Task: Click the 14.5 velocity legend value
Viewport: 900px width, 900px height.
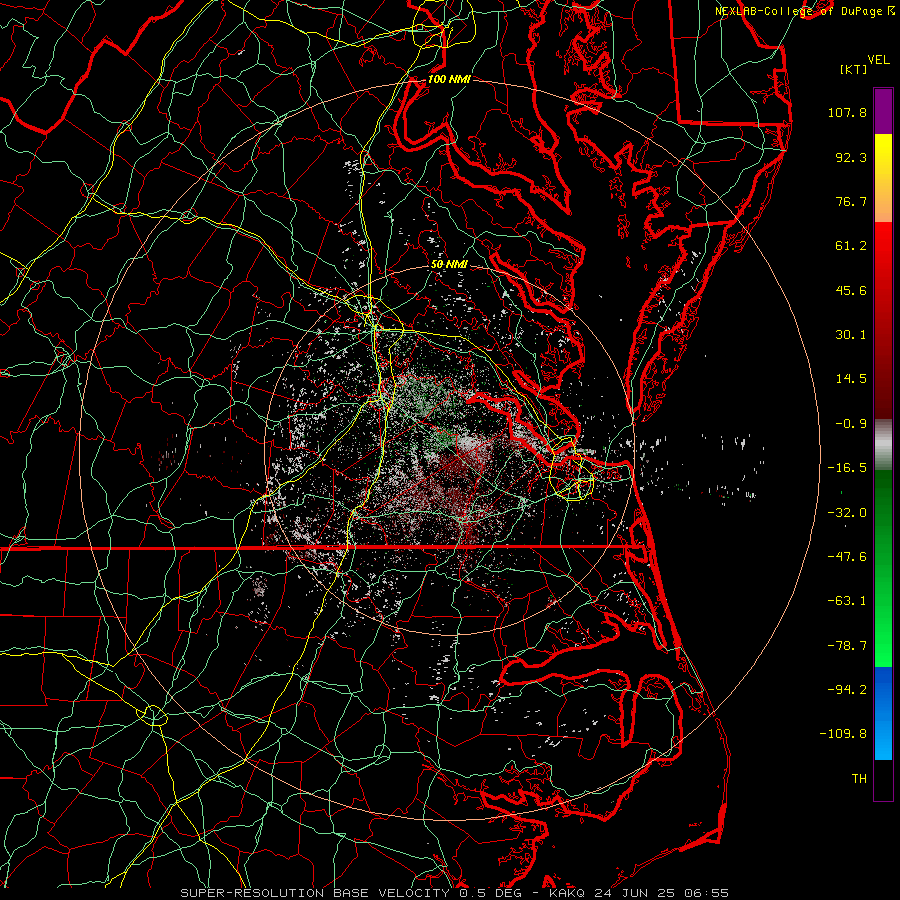Action: click(851, 379)
